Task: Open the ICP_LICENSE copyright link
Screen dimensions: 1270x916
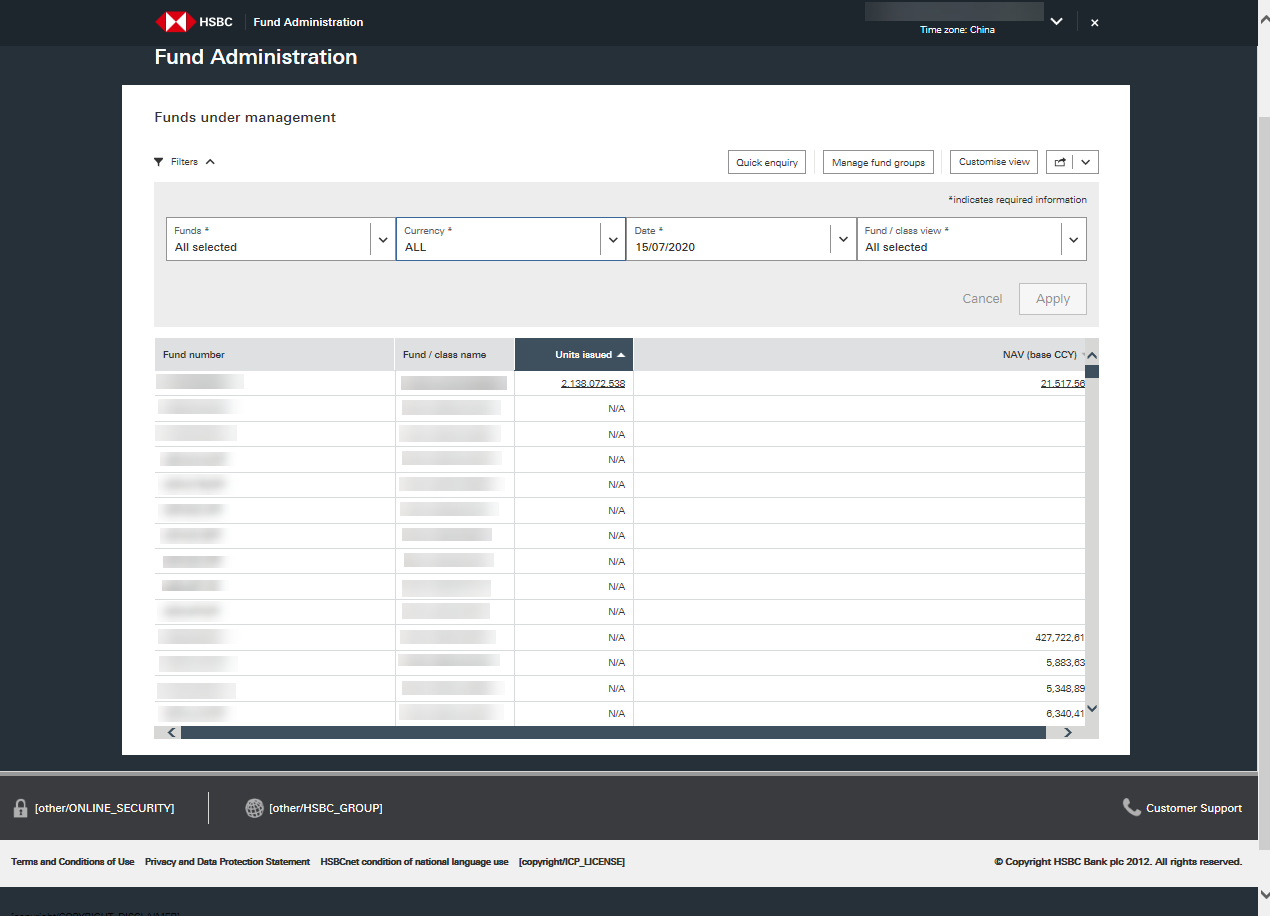Action: pos(572,862)
